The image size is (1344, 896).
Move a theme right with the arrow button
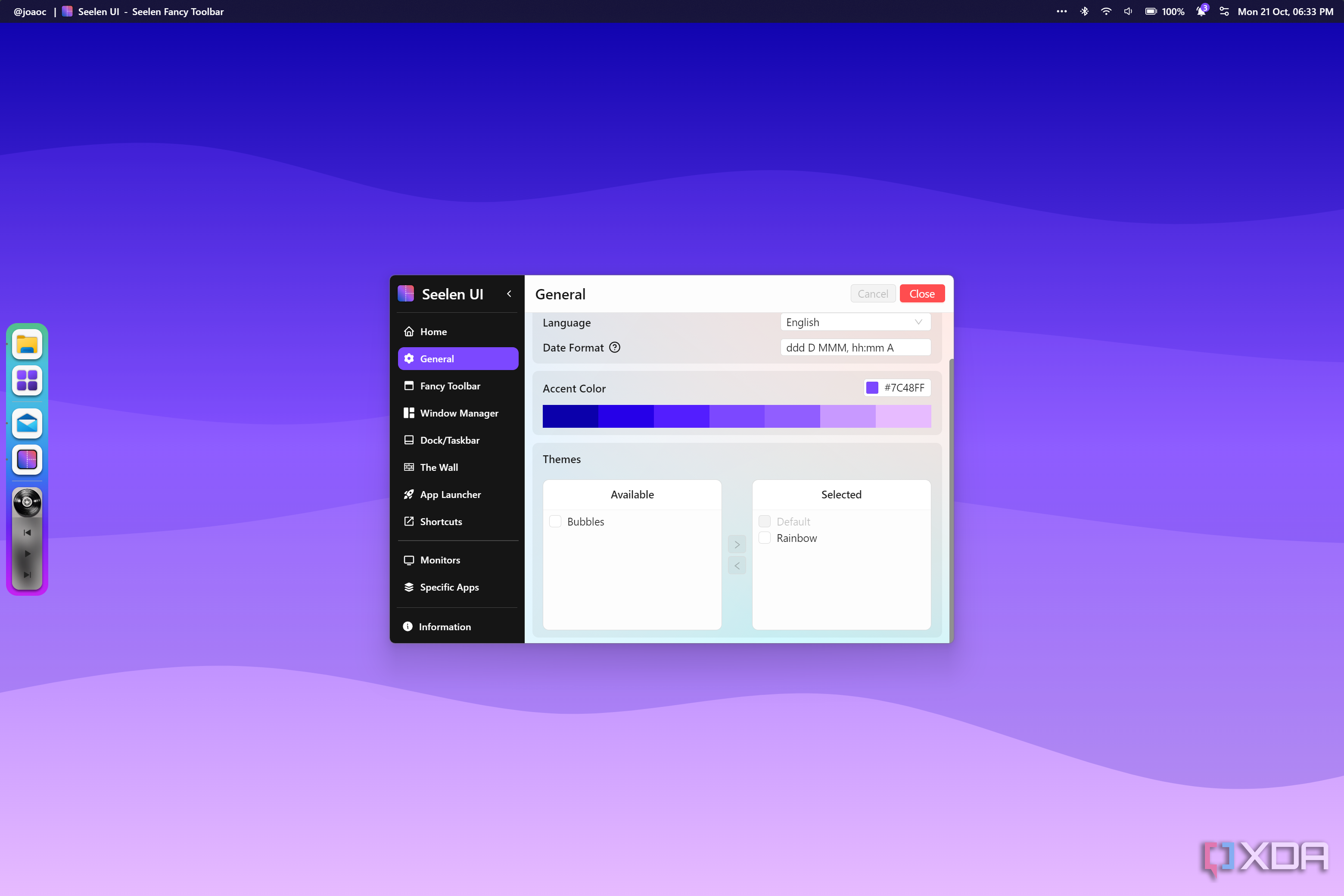coord(737,544)
